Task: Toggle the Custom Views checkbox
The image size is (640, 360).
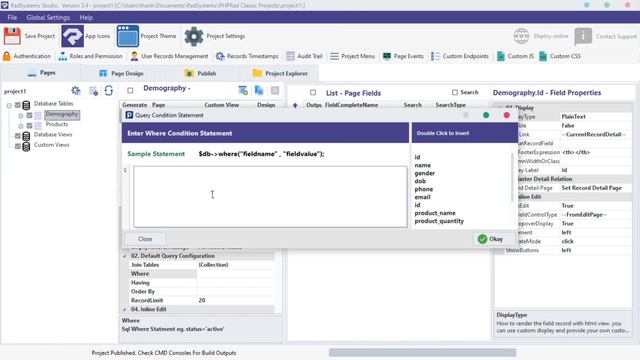Action: pyautogui.click(x=18, y=146)
